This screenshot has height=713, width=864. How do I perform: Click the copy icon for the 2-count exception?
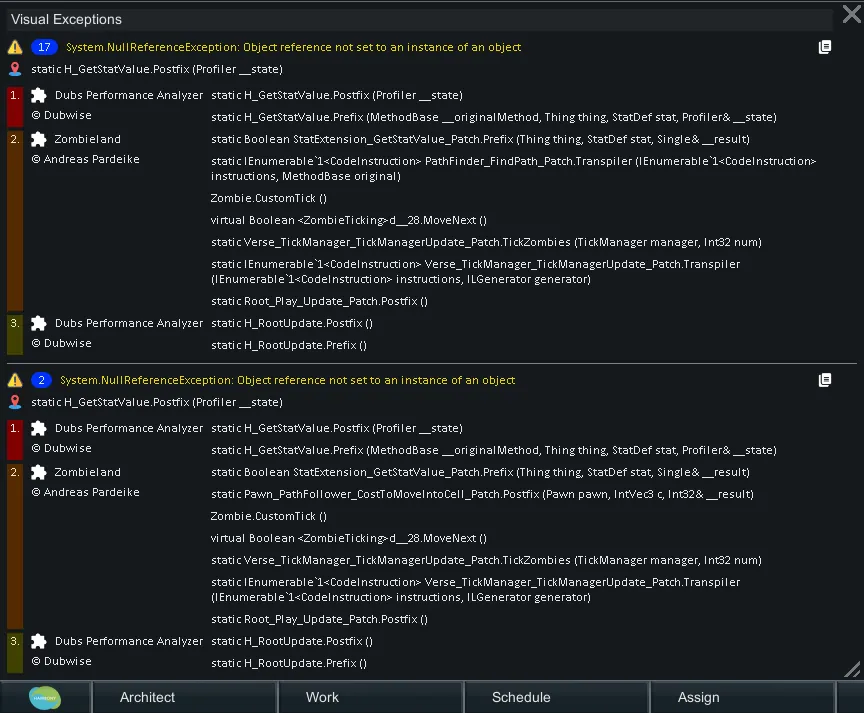click(825, 380)
